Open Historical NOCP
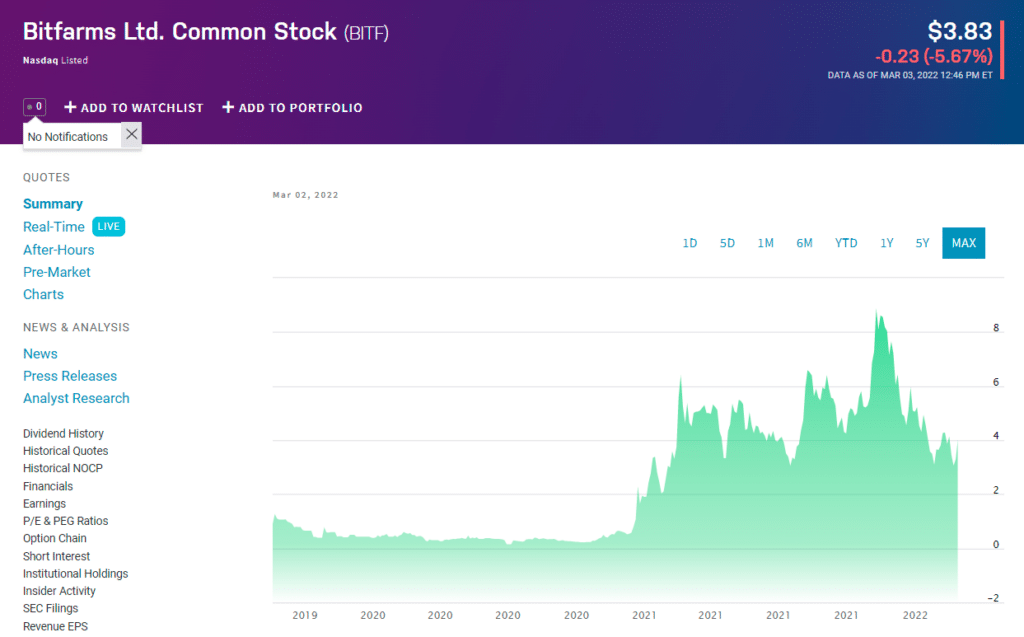This screenshot has width=1024, height=637. pos(63,468)
